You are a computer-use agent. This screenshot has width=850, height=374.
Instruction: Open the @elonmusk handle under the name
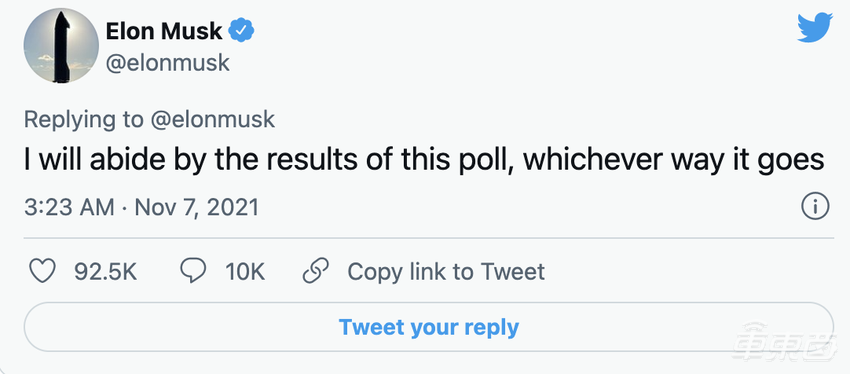pyautogui.click(x=168, y=63)
